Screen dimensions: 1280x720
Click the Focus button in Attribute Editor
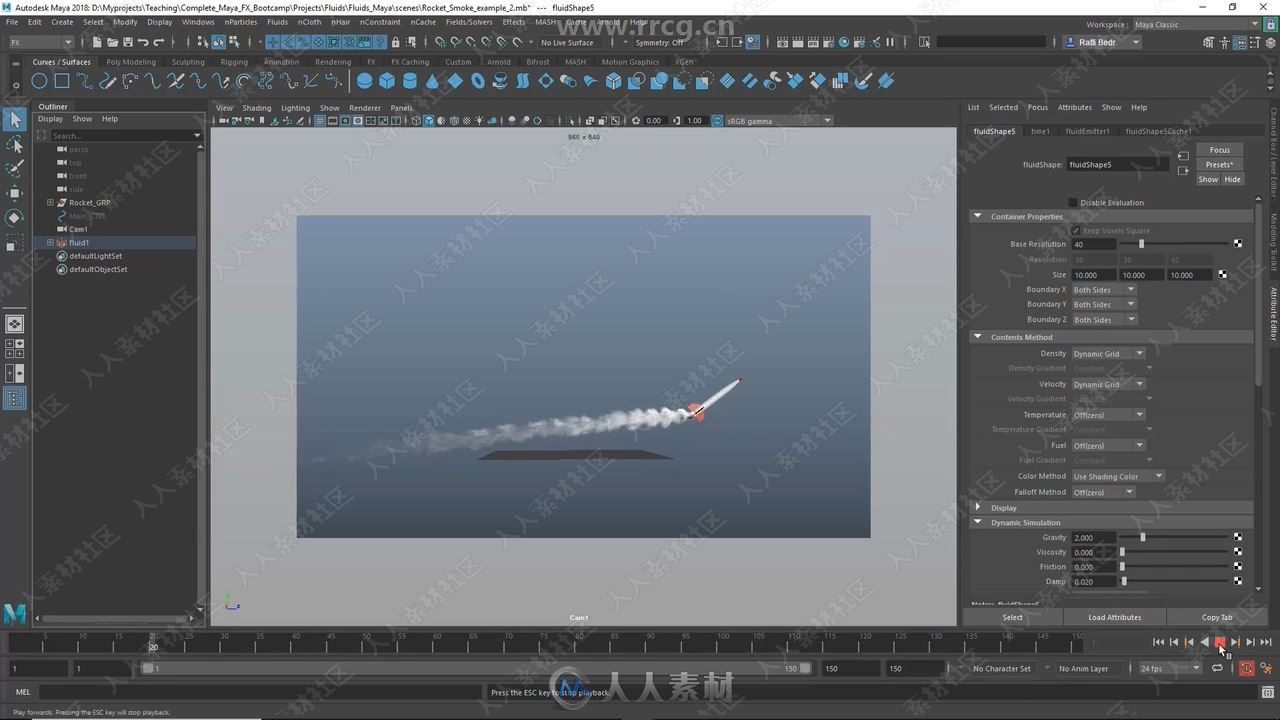point(1220,150)
